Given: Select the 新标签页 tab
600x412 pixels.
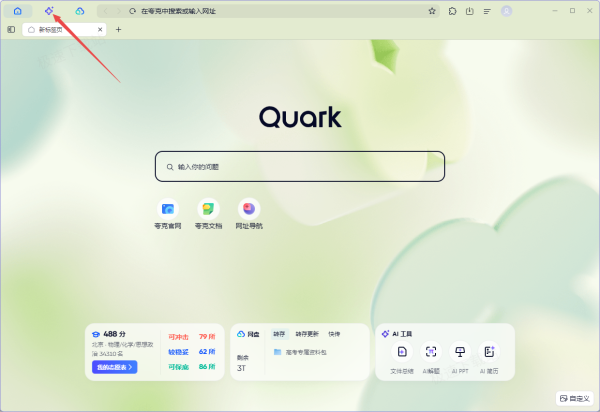Looking at the screenshot, I should (64, 29).
